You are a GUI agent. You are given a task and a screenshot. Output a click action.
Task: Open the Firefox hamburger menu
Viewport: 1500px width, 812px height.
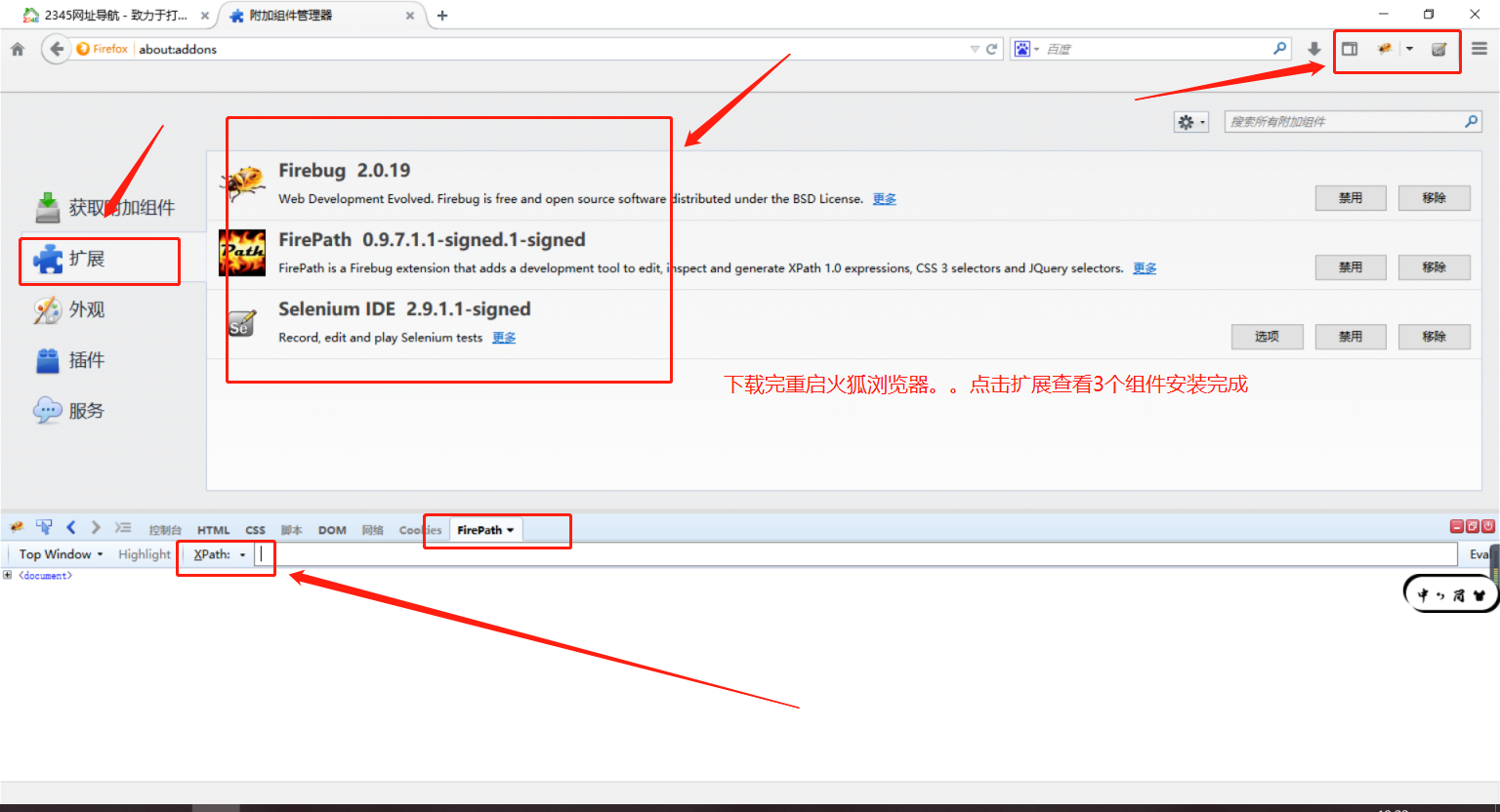[x=1479, y=49]
